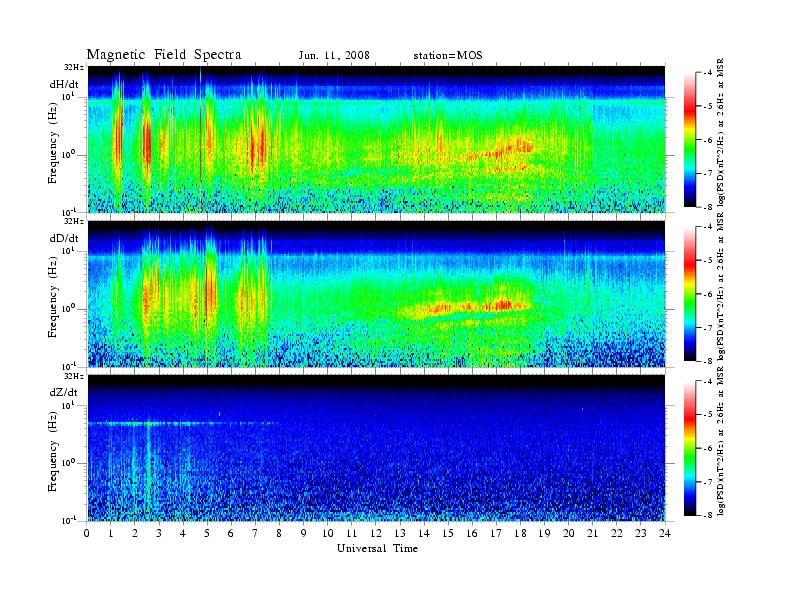The image size is (792, 612).
Task: Click hour "22" on the Universal Time axis
Action: coord(617,533)
